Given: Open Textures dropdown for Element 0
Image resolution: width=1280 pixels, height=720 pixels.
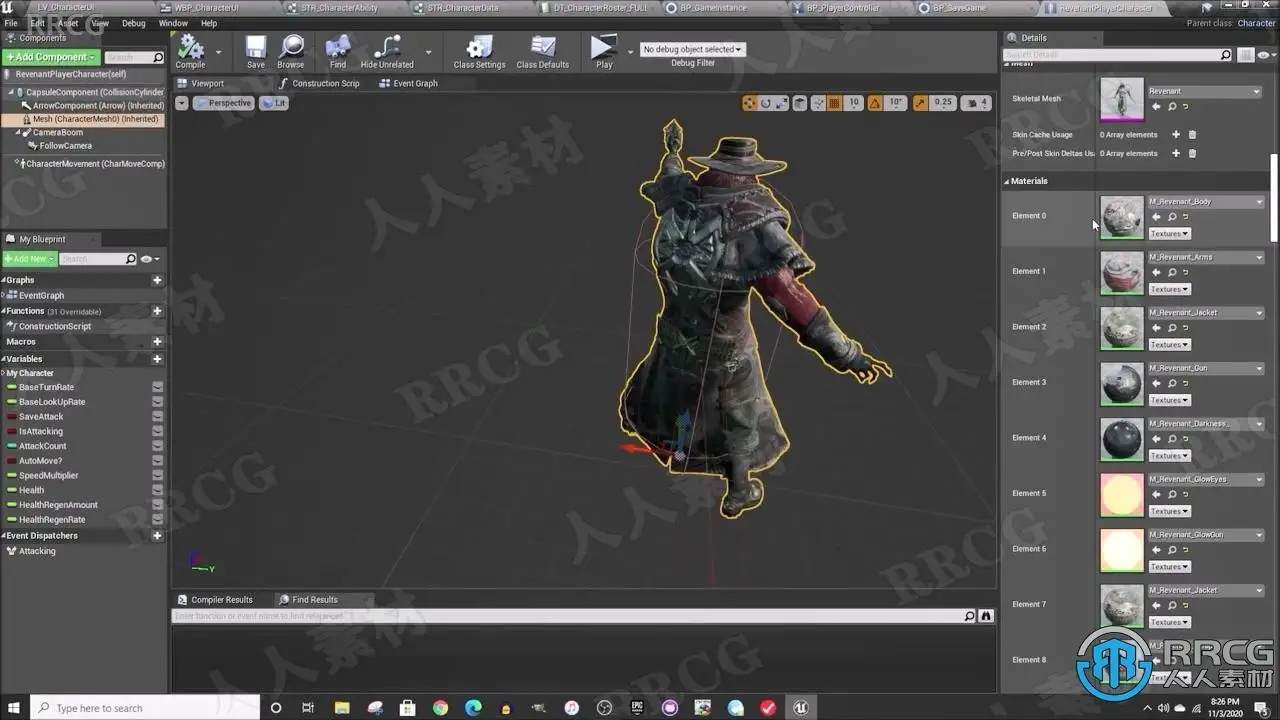Looking at the screenshot, I should click(x=1169, y=234).
